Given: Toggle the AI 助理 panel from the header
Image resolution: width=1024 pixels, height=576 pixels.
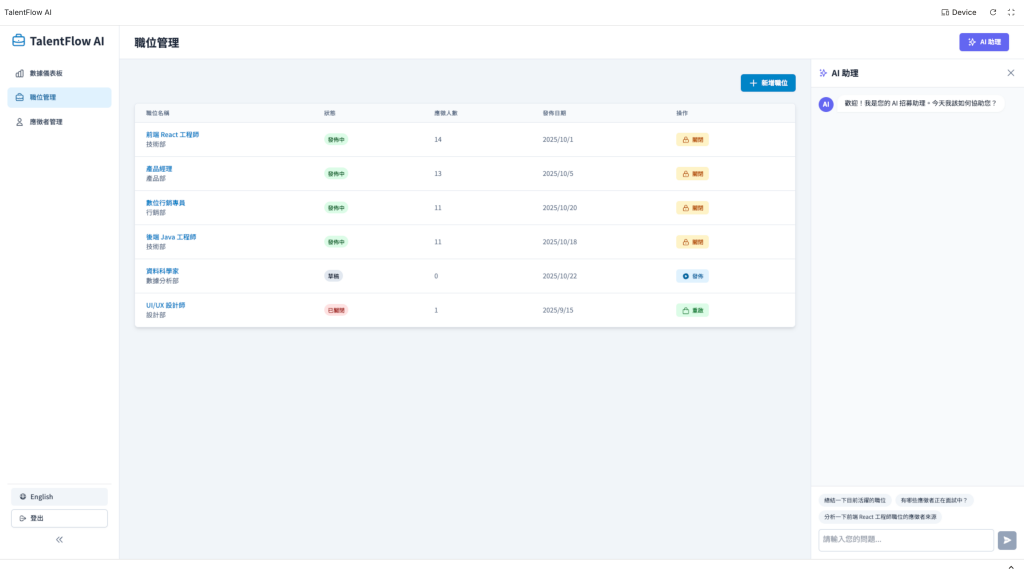Looking at the screenshot, I should coord(984,42).
